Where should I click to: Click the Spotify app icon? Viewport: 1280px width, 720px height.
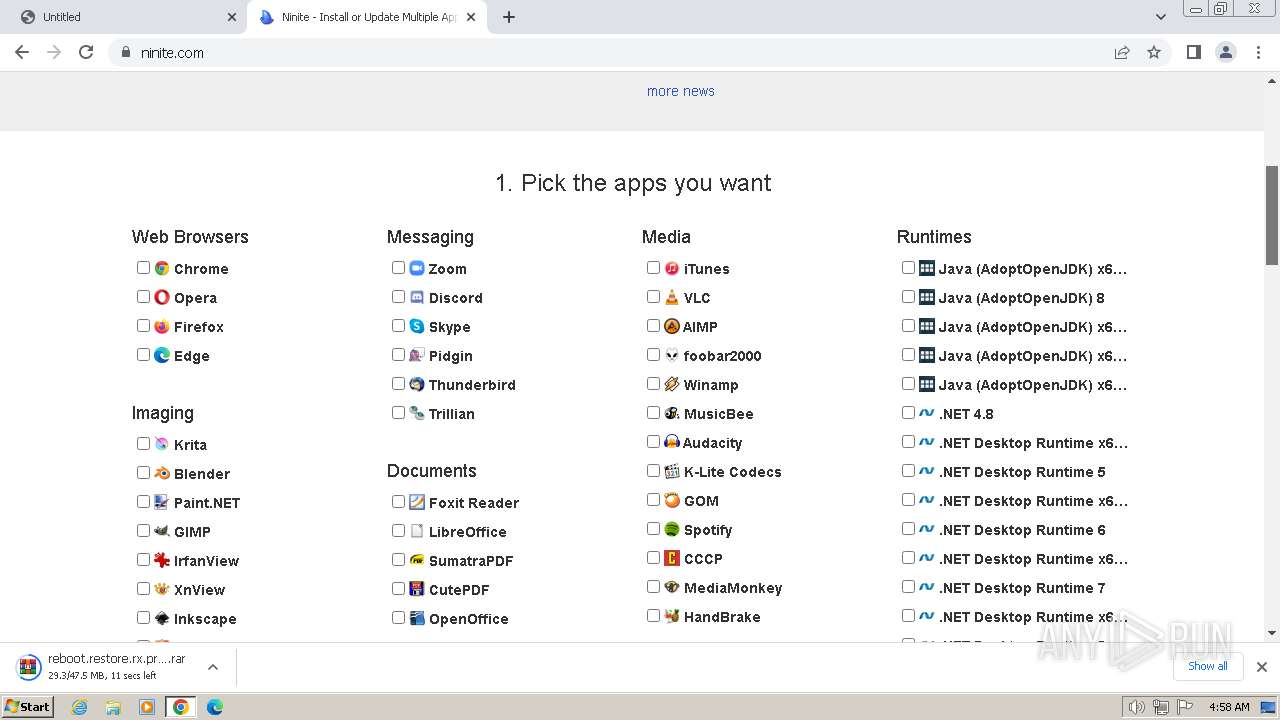672,529
